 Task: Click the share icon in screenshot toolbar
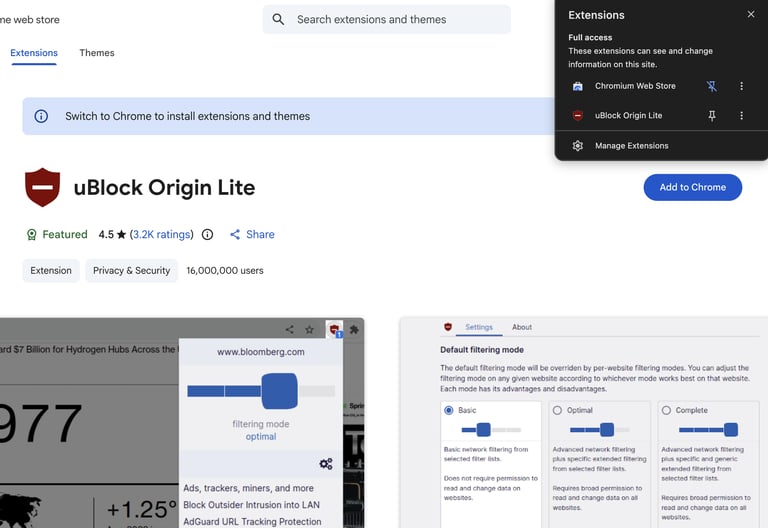(289, 330)
